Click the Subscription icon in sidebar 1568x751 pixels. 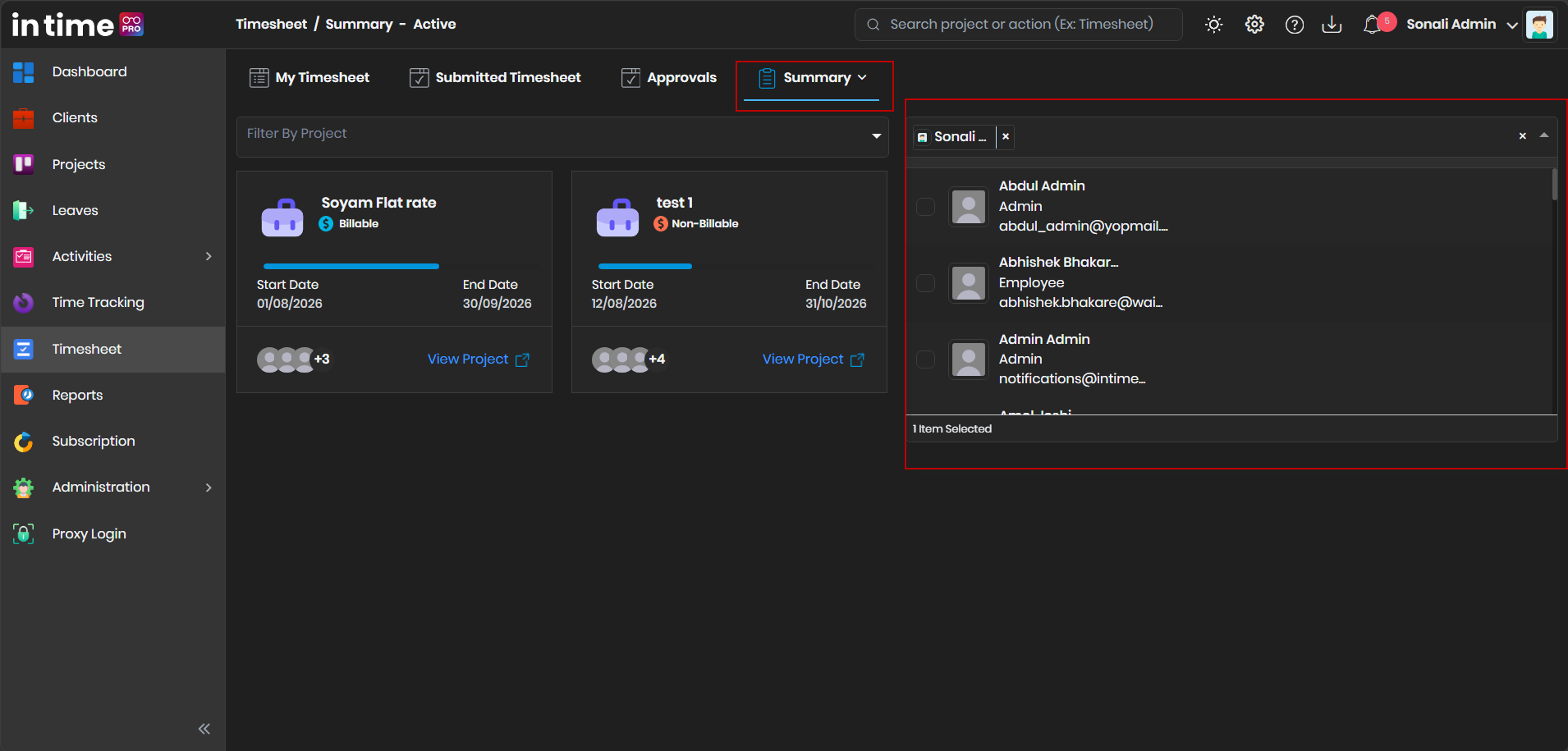pyautogui.click(x=24, y=442)
